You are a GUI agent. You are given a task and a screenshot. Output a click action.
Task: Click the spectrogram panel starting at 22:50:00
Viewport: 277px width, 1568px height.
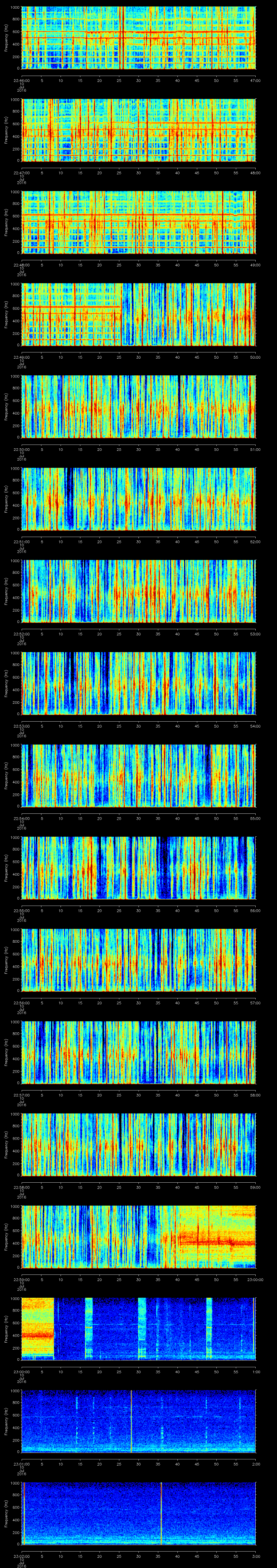point(139,407)
